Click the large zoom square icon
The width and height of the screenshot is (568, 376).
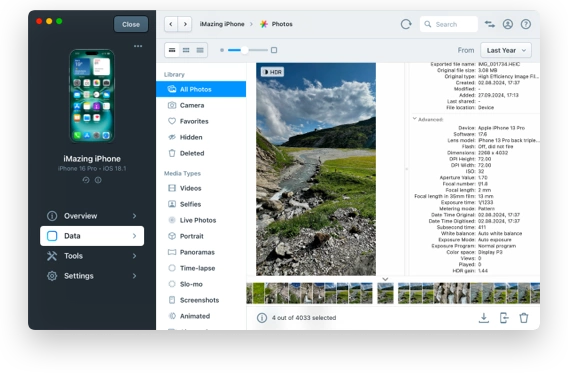(274, 50)
